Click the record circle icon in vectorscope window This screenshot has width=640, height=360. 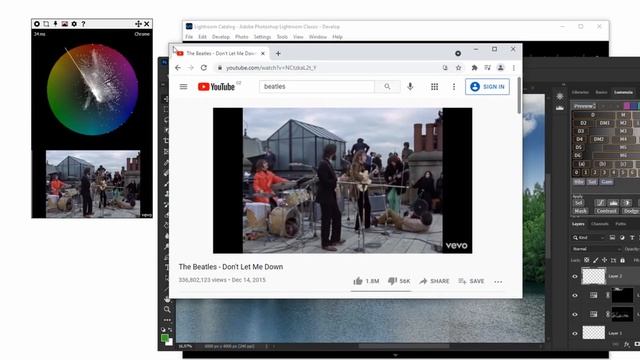click(37, 24)
